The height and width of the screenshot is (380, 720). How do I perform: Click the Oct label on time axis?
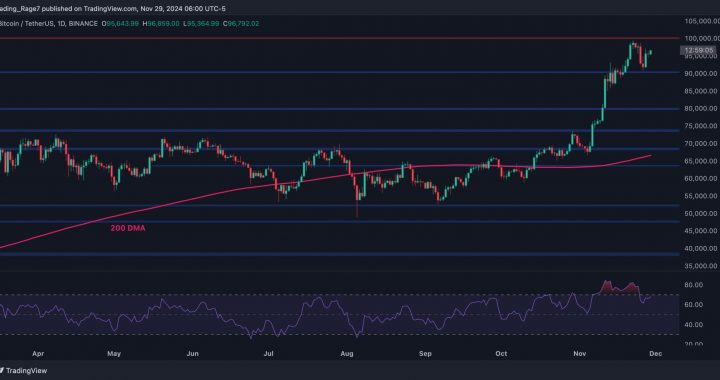tap(501, 354)
